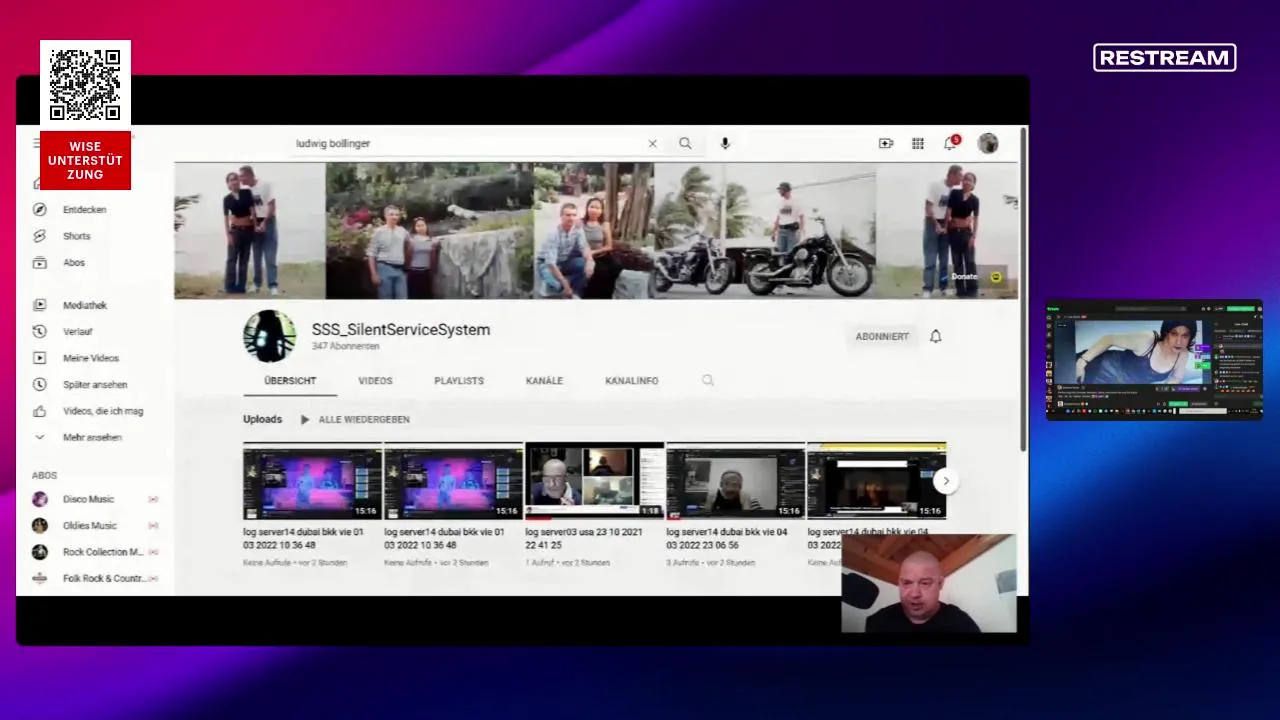
Task: Click the Restream logo
Action: coord(1165,58)
